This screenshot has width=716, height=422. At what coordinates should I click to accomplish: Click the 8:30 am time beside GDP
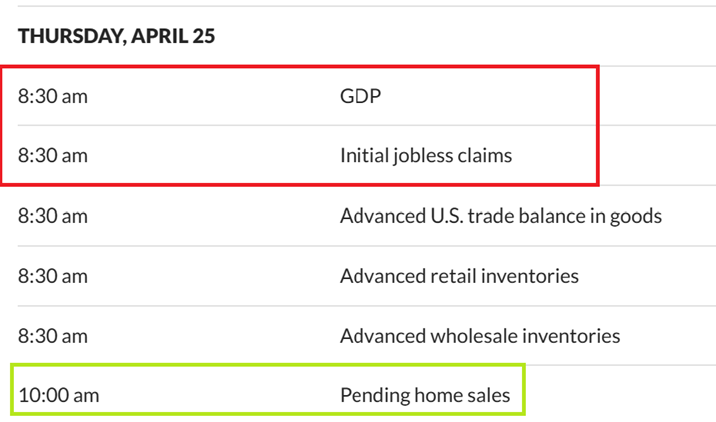[x=52, y=96]
